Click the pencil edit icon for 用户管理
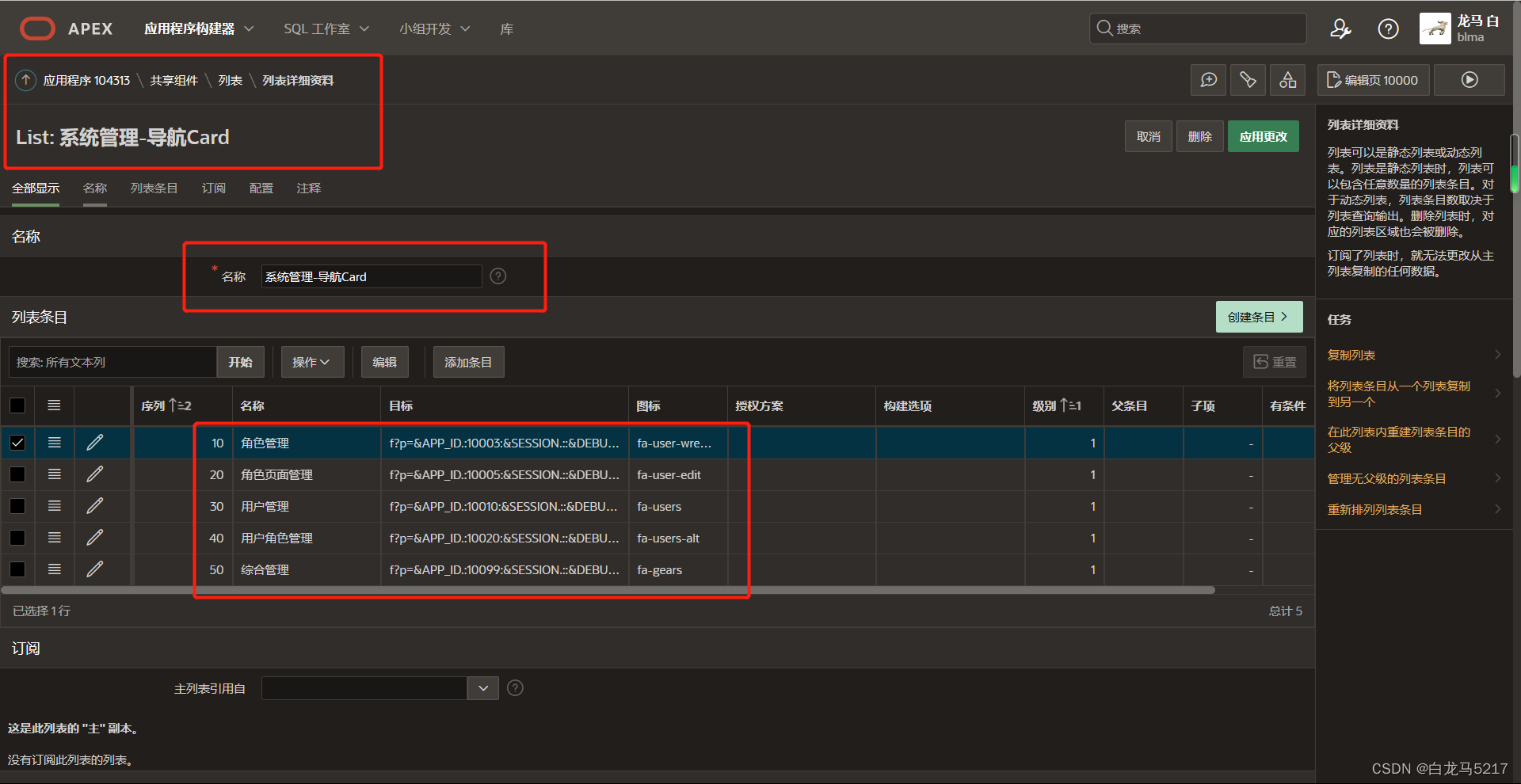The image size is (1521, 784). pyautogui.click(x=95, y=506)
